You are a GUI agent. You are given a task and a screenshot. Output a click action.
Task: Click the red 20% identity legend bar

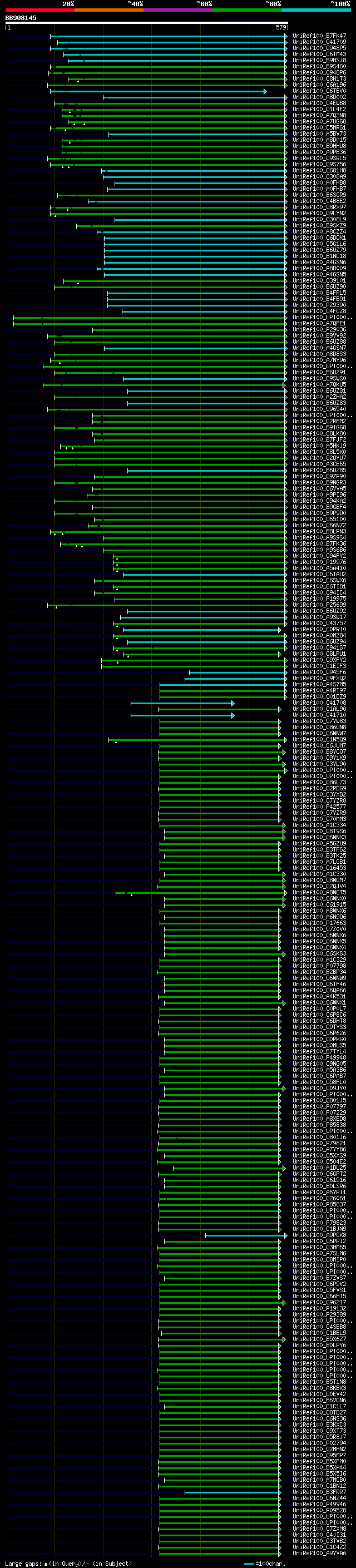coord(39,10)
